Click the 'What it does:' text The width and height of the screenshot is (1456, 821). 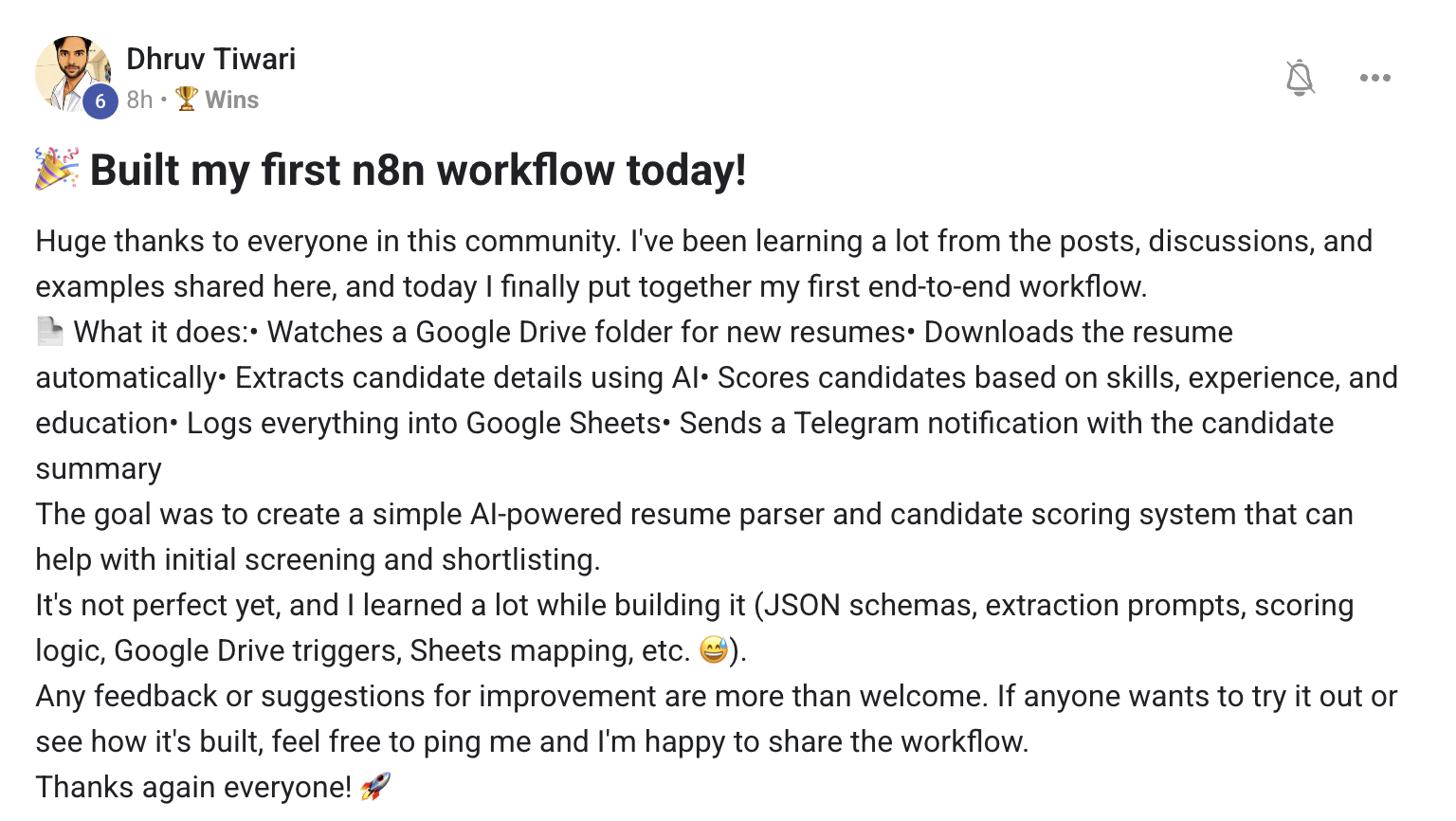point(161,332)
